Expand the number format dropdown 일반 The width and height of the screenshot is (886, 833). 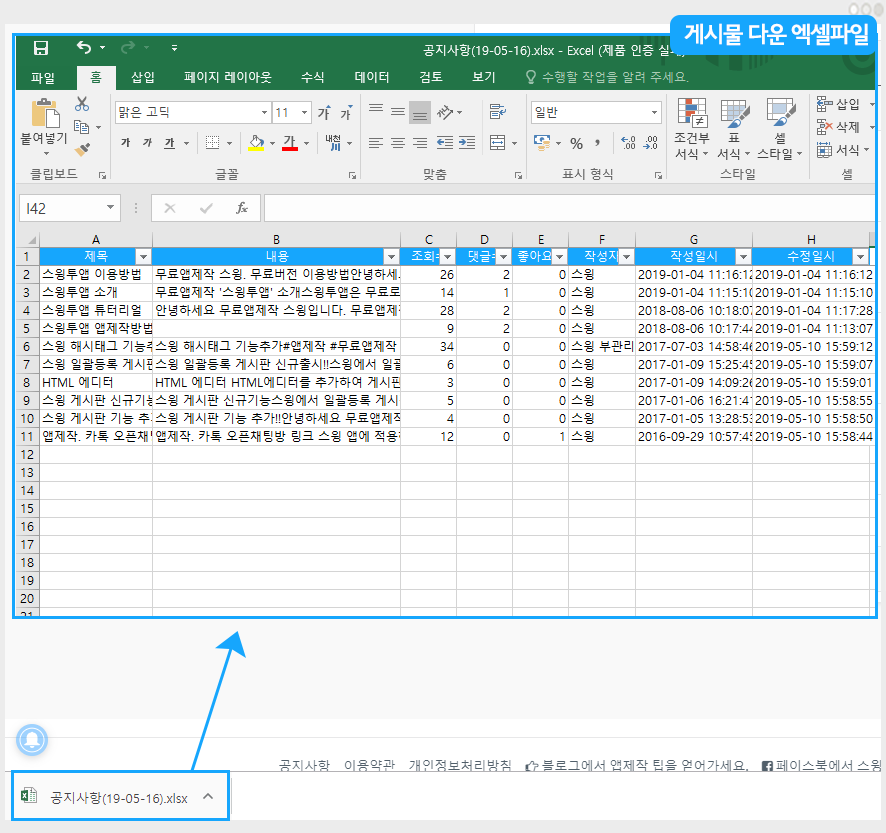655,113
